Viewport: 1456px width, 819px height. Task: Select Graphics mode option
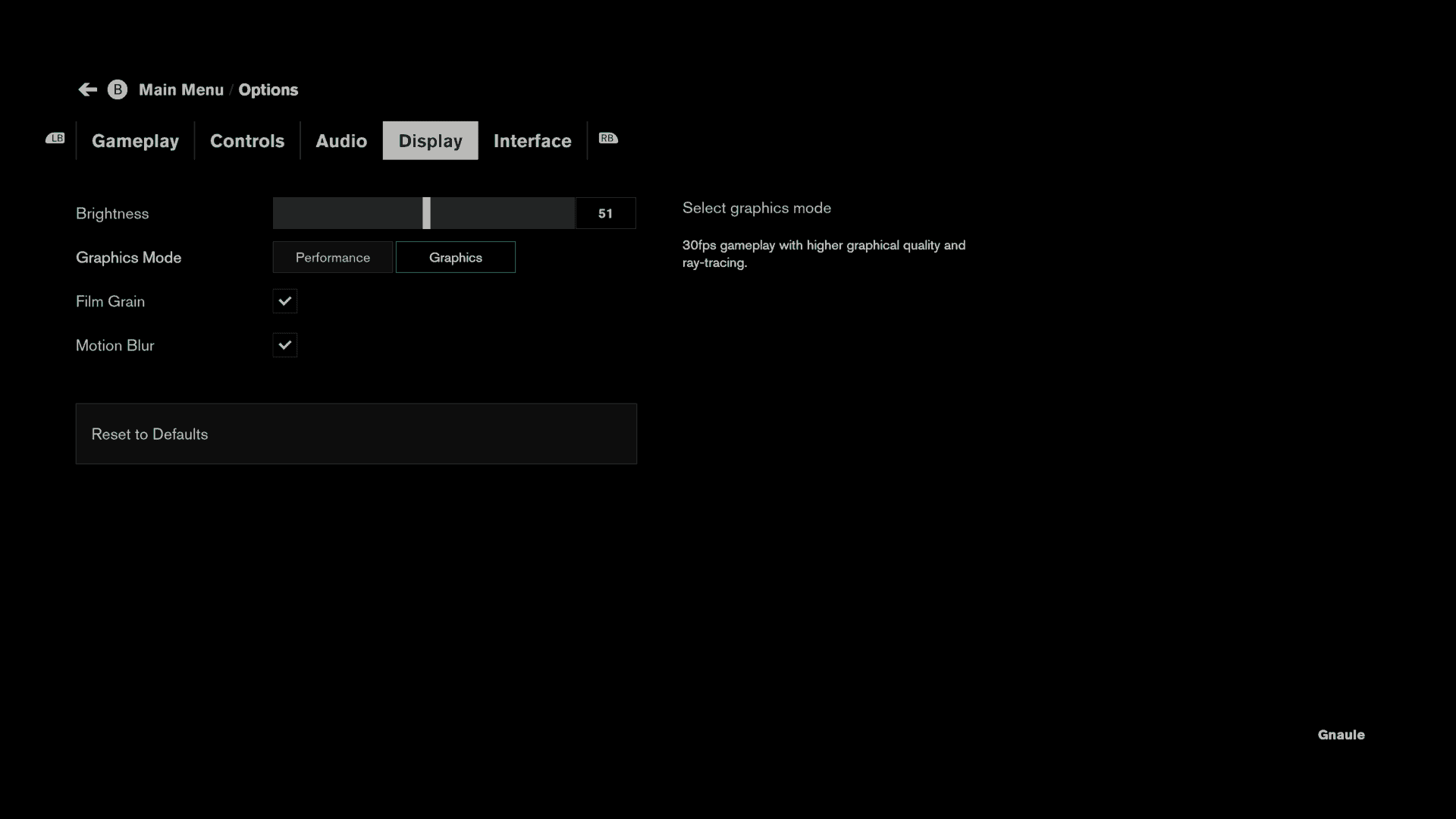pos(456,257)
